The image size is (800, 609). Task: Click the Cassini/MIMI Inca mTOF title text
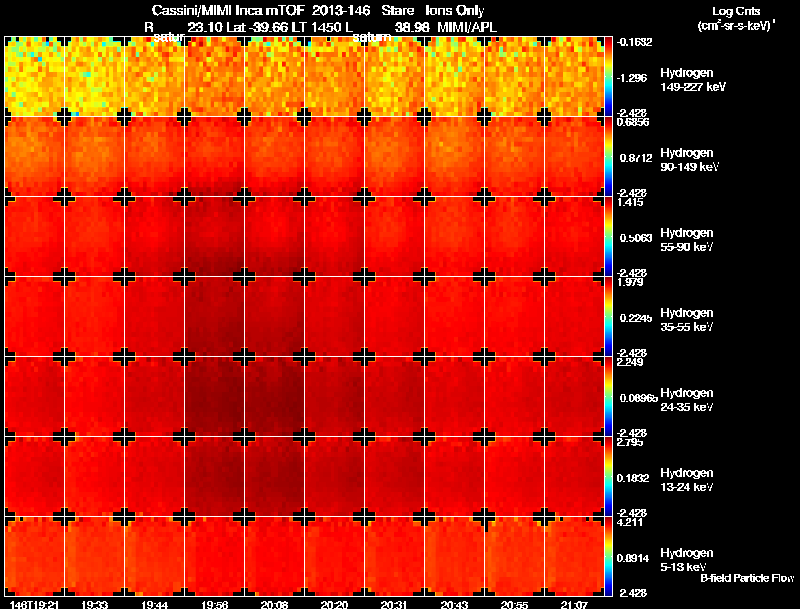pos(228,10)
